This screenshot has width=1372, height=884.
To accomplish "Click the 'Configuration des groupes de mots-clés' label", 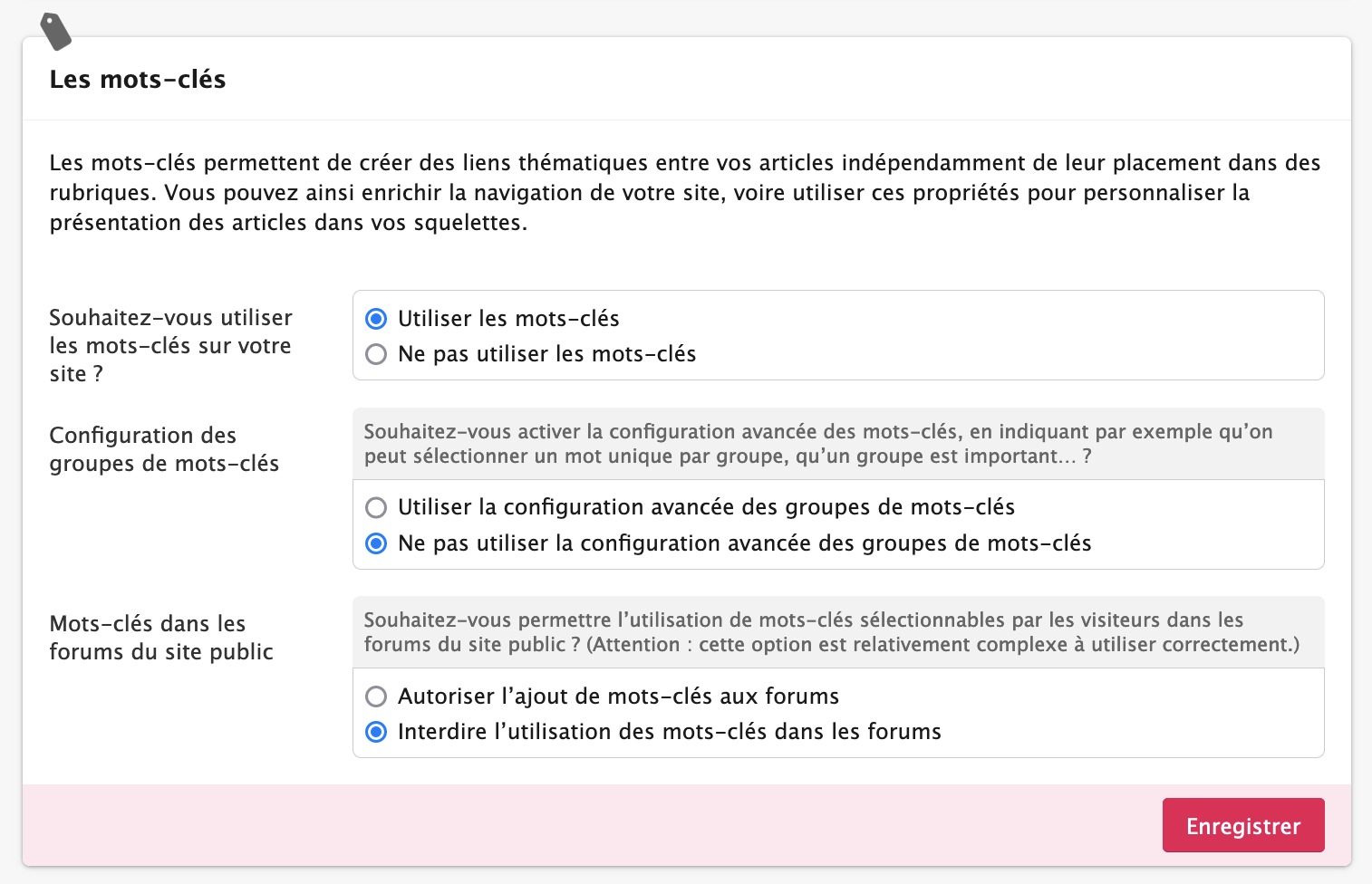I will pos(164,449).
